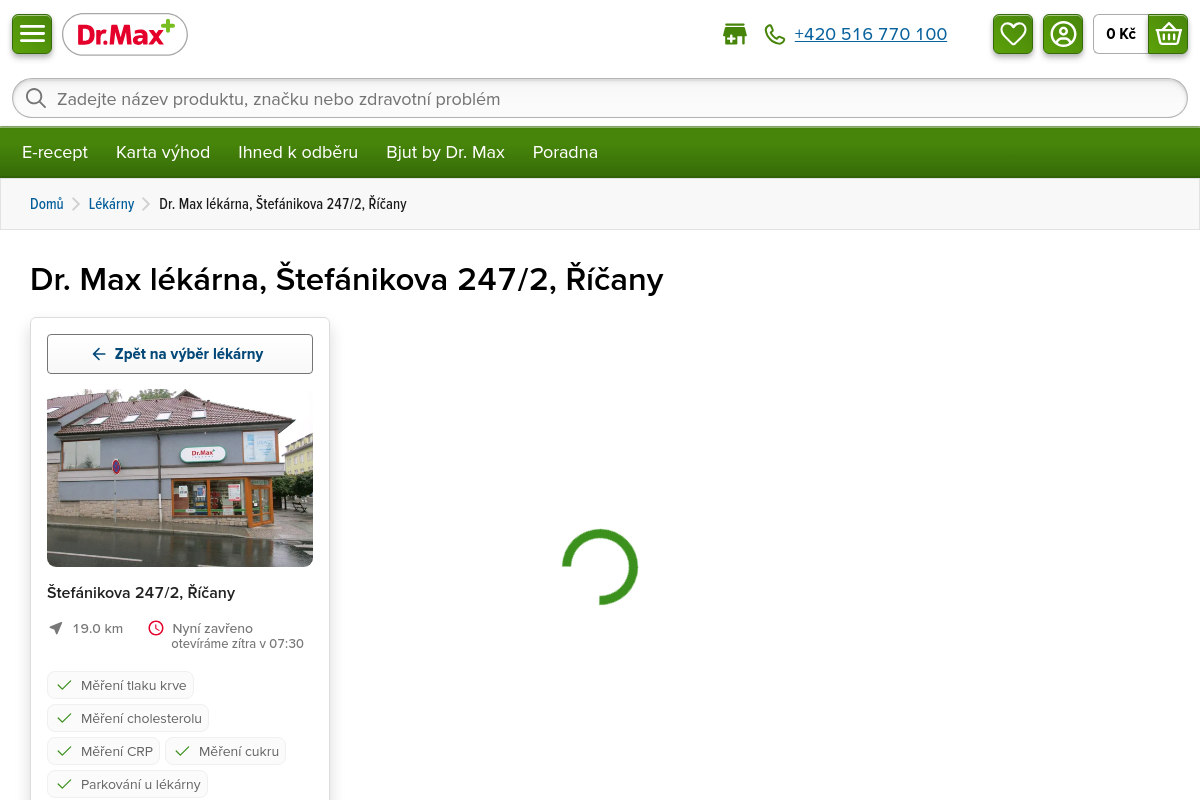The width and height of the screenshot is (1200, 800).
Task: Click the product search input field
Action: [600, 98]
